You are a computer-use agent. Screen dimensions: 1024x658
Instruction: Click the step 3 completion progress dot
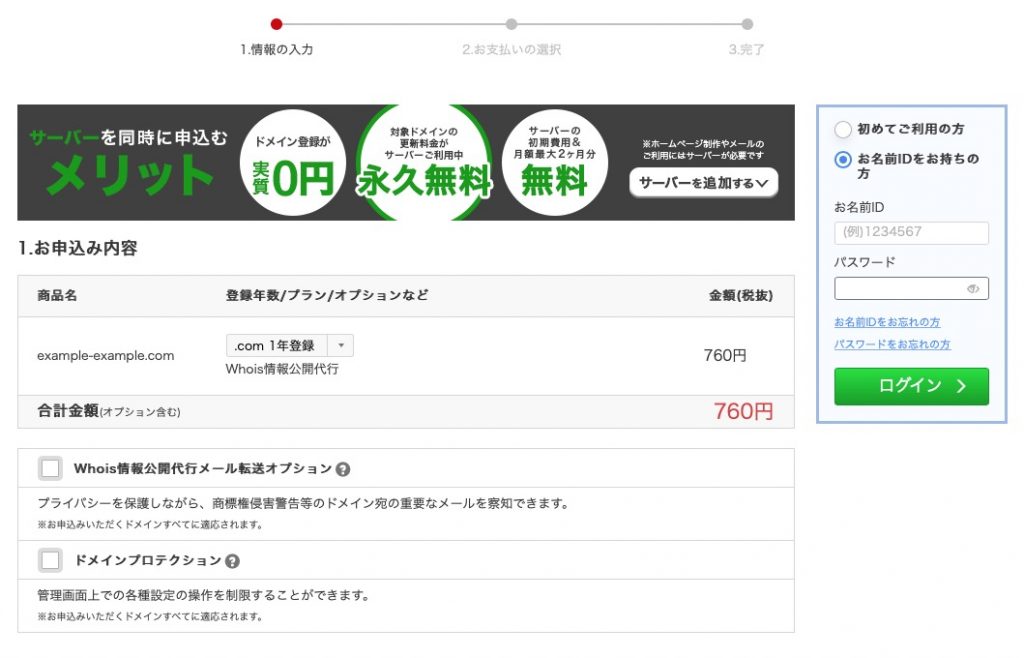(747, 24)
